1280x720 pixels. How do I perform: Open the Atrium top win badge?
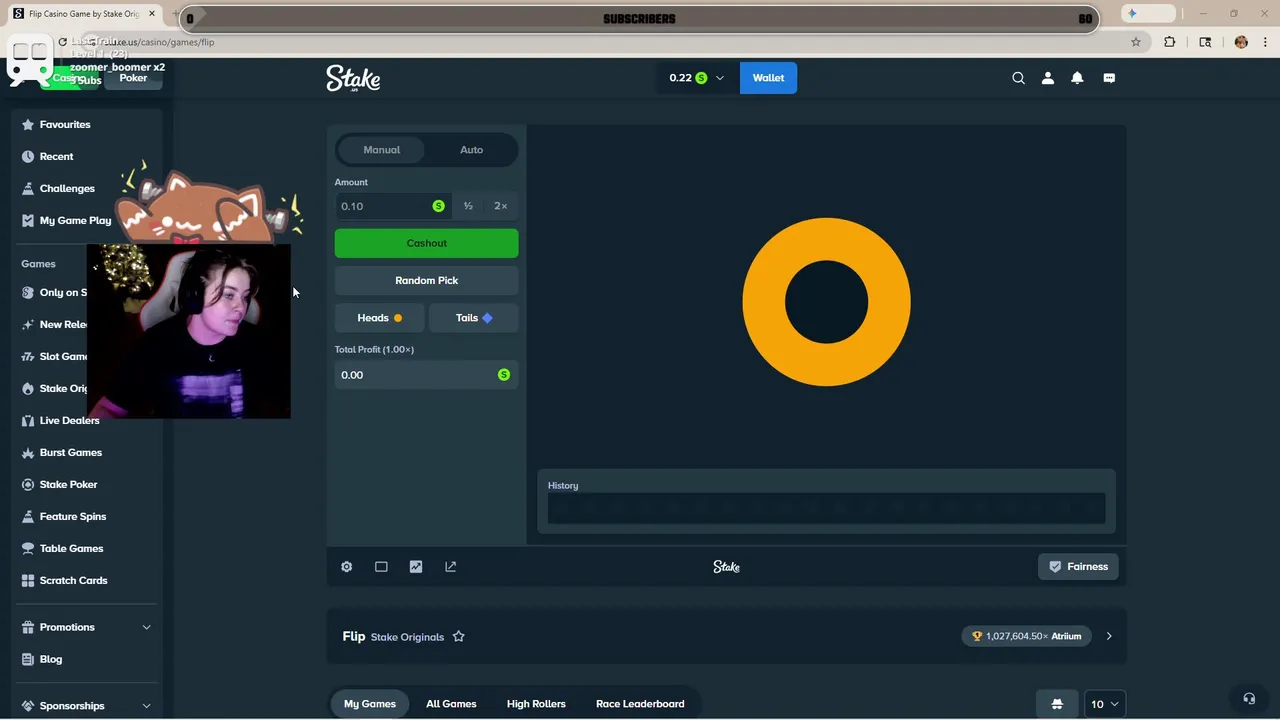pyautogui.click(x=1027, y=636)
